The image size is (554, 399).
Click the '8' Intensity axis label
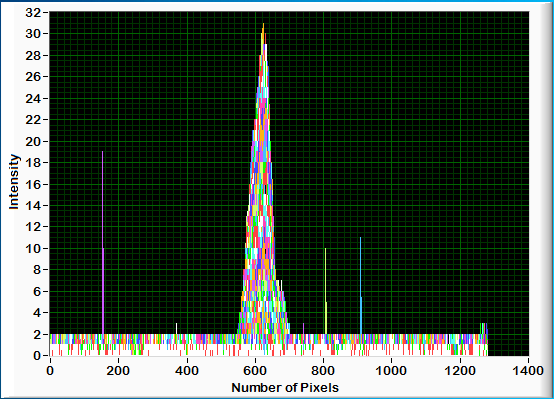pyautogui.click(x=36, y=270)
